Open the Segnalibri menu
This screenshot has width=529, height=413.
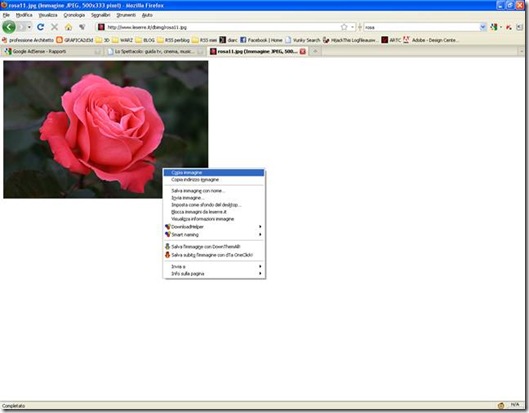(x=101, y=15)
